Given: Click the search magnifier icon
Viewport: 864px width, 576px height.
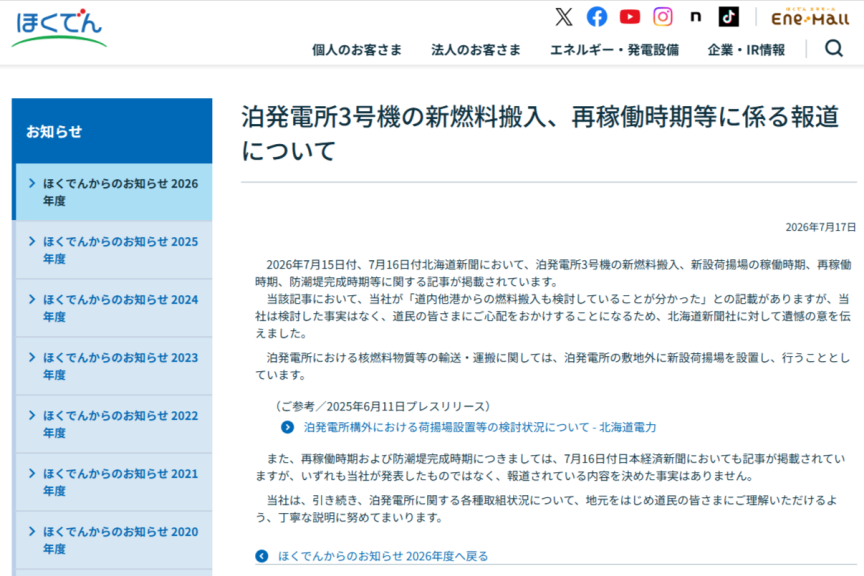Looking at the screenshot, I should pyautogui.click(x=834, y=49).
